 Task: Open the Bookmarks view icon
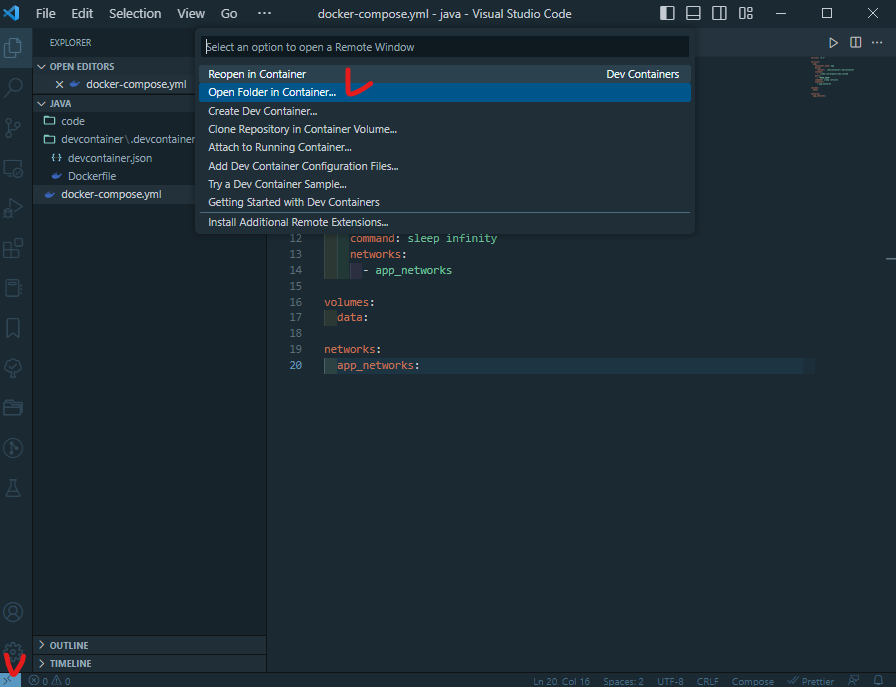pos(13,328)
